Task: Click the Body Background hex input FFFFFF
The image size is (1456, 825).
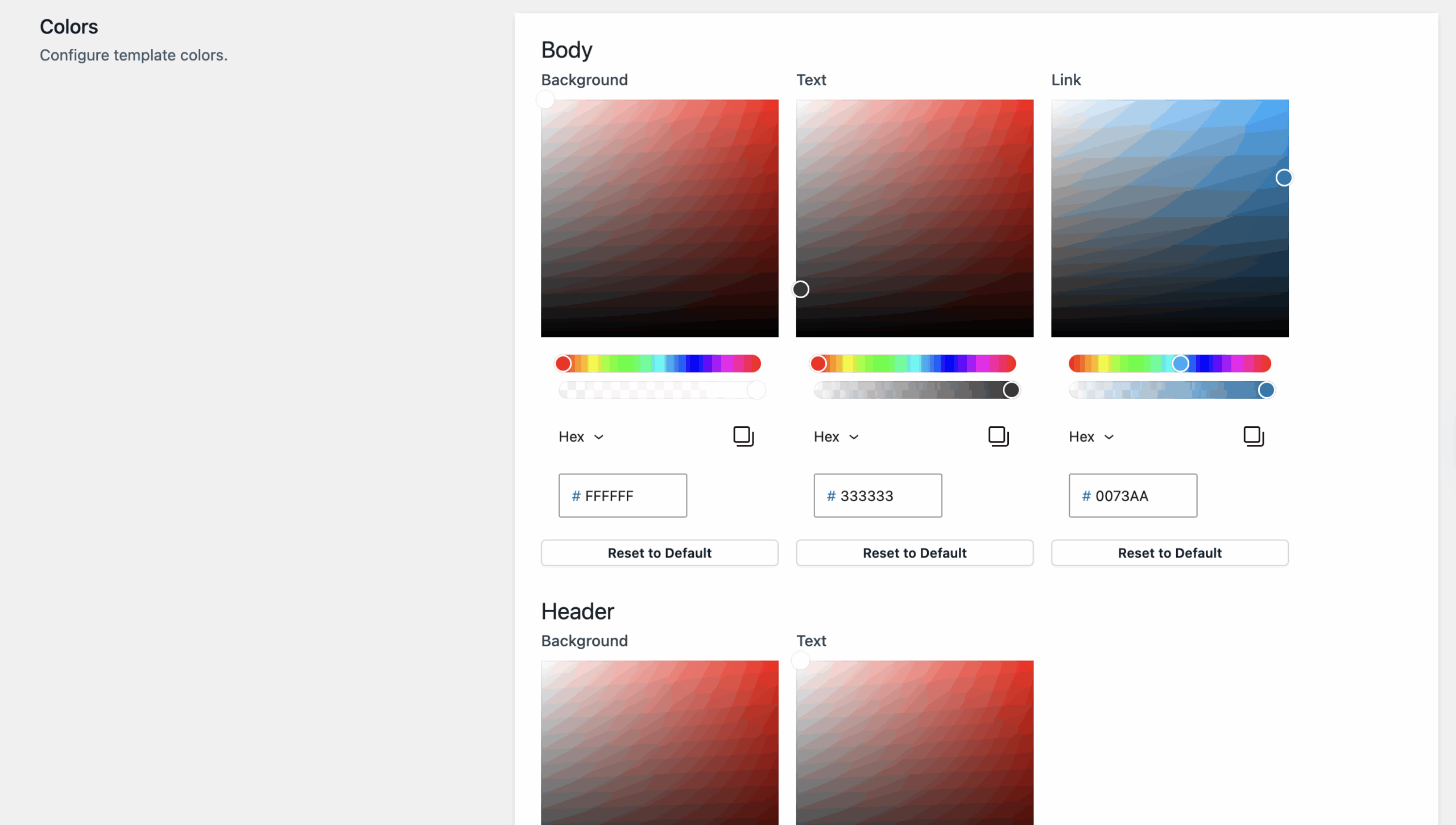Action: 622,496
